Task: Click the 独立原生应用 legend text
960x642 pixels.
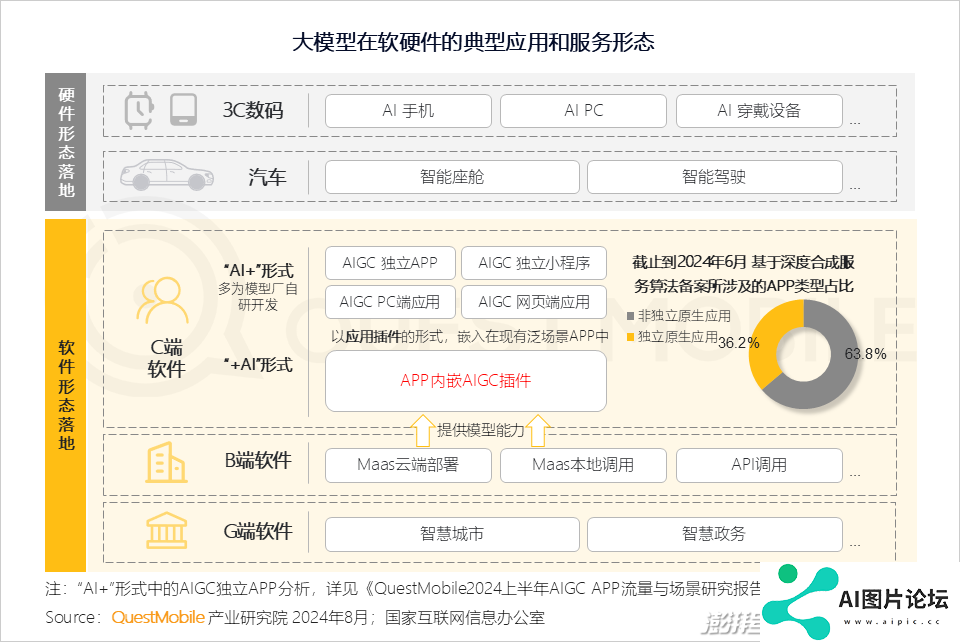Action: pyautogui.click(x=678, y=337)
